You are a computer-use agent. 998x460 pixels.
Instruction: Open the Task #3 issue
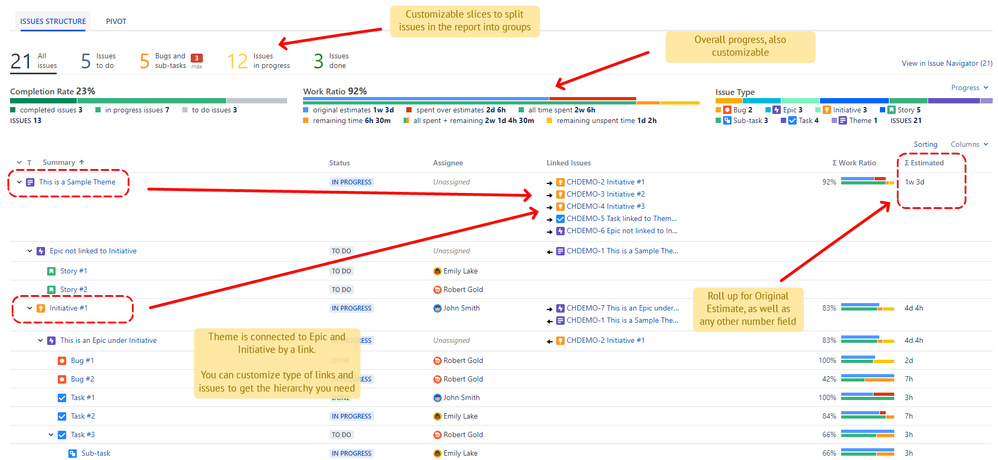tap(83, 435)
